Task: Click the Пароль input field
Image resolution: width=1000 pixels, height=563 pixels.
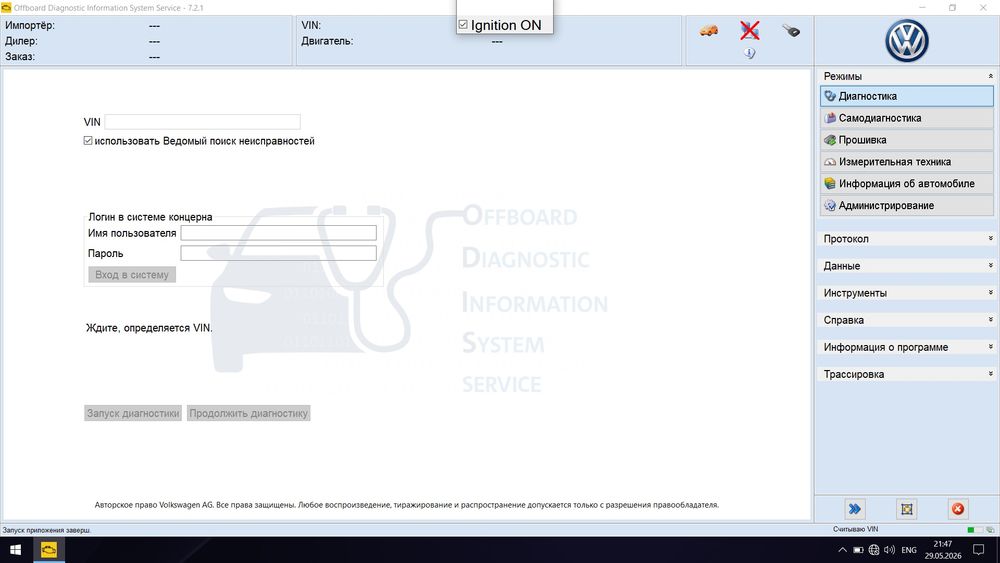Action: (x=279, y=253)
